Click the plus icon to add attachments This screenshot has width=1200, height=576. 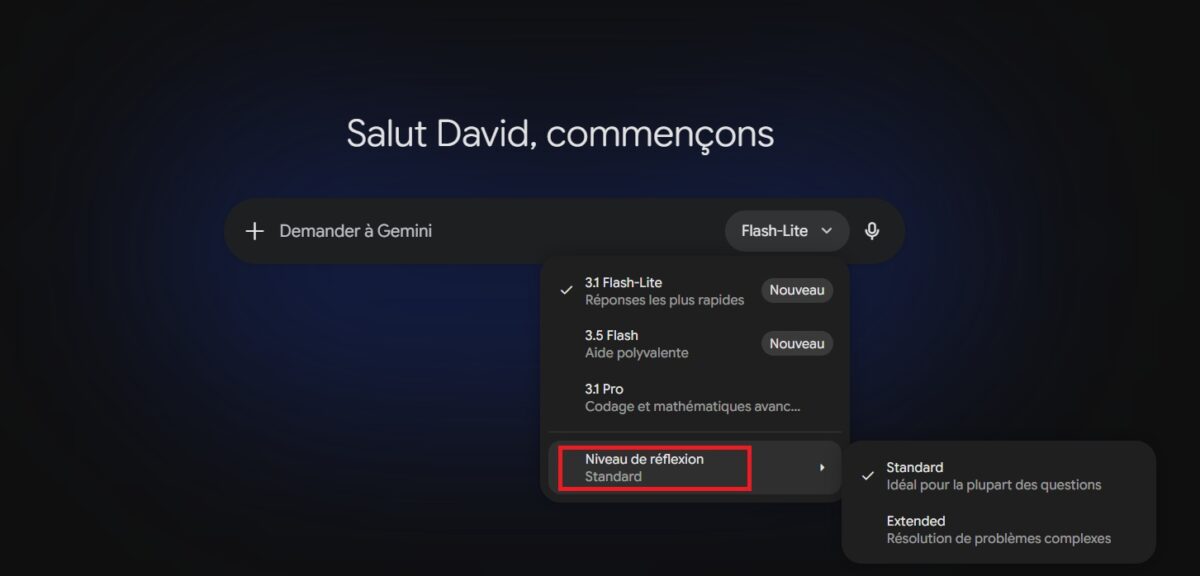pyautogui.click(x=255, y=231)
